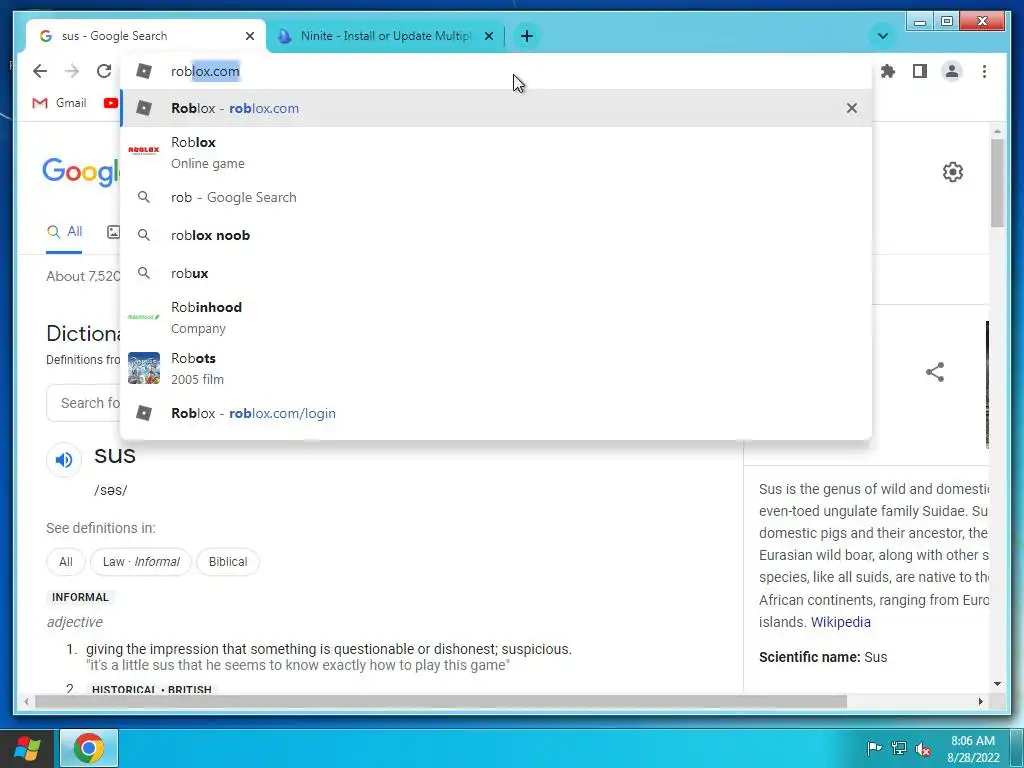Image resolution: width=1024 pixels, height=768 pixels.
Task: Pick the rob - Google Search suggestion
Action: (496, 197)
